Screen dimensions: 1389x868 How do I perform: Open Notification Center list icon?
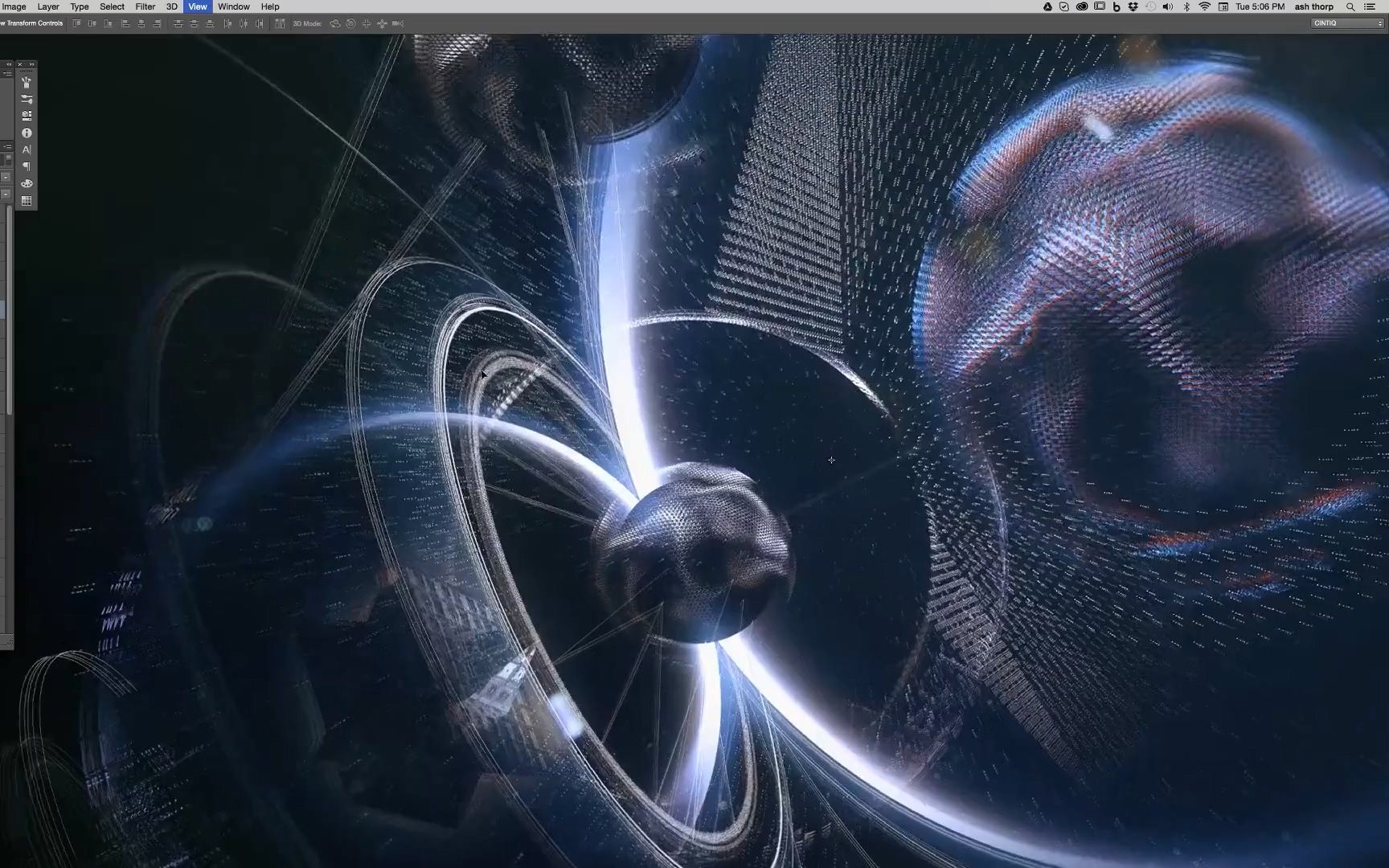pyautogui.click(x=1370, y=6)
